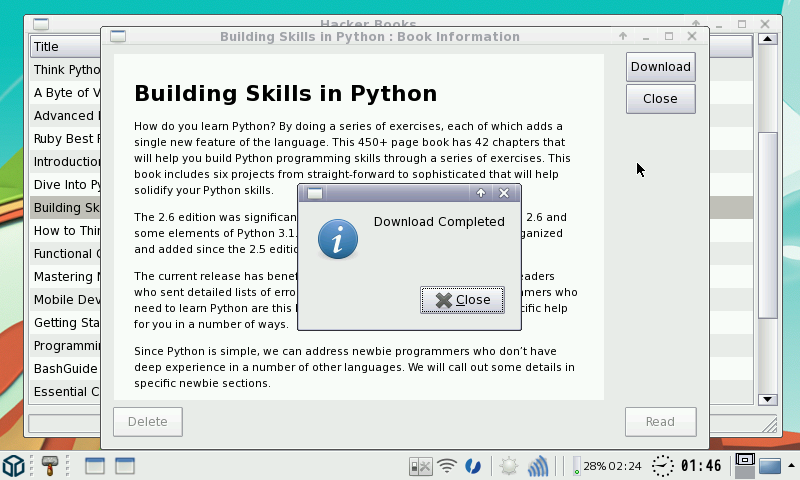Click the Title column header in Hacker Books
800x480 pixels.
(65, 46)
